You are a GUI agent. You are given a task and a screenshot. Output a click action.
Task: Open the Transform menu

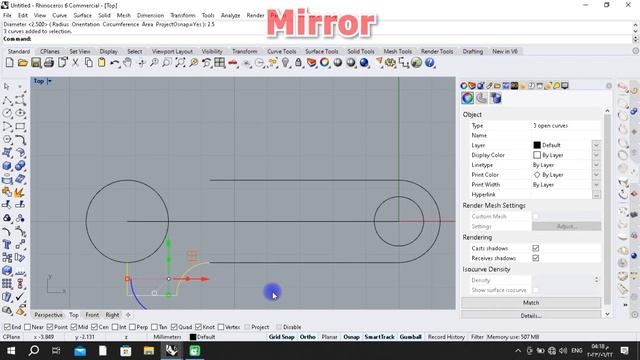click(x=183, y=15)
